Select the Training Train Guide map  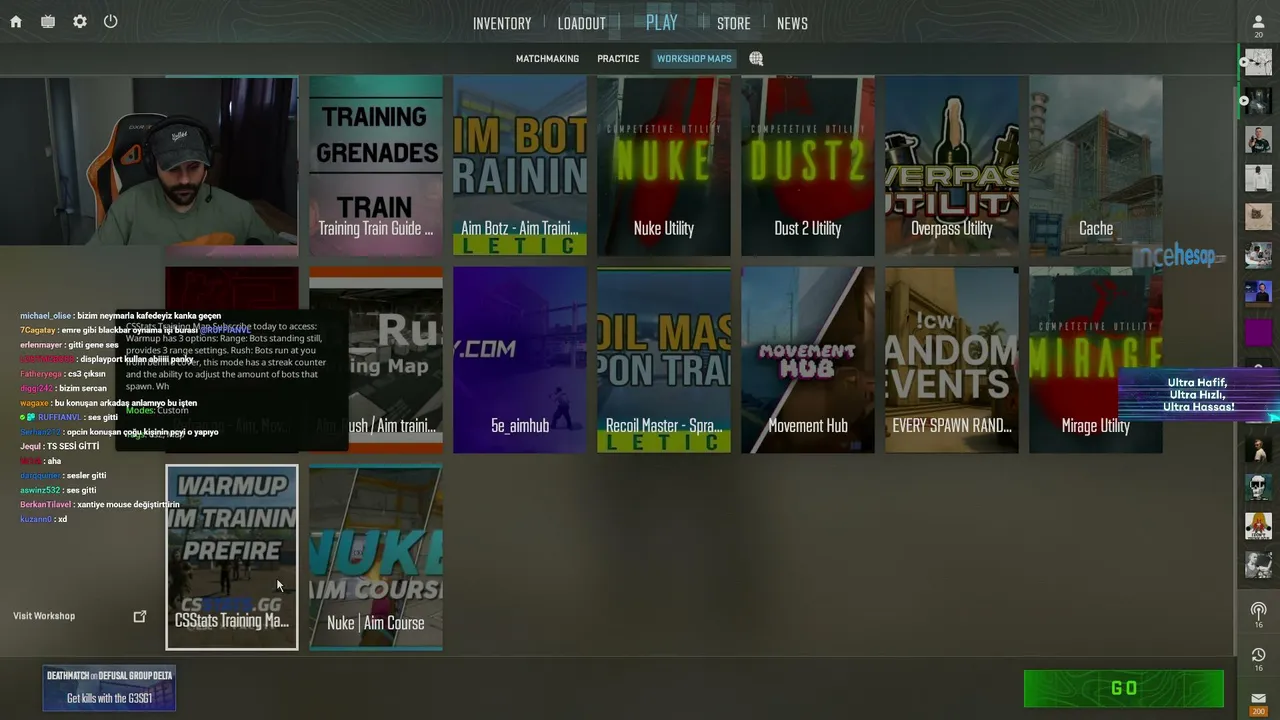pos(376,166)
